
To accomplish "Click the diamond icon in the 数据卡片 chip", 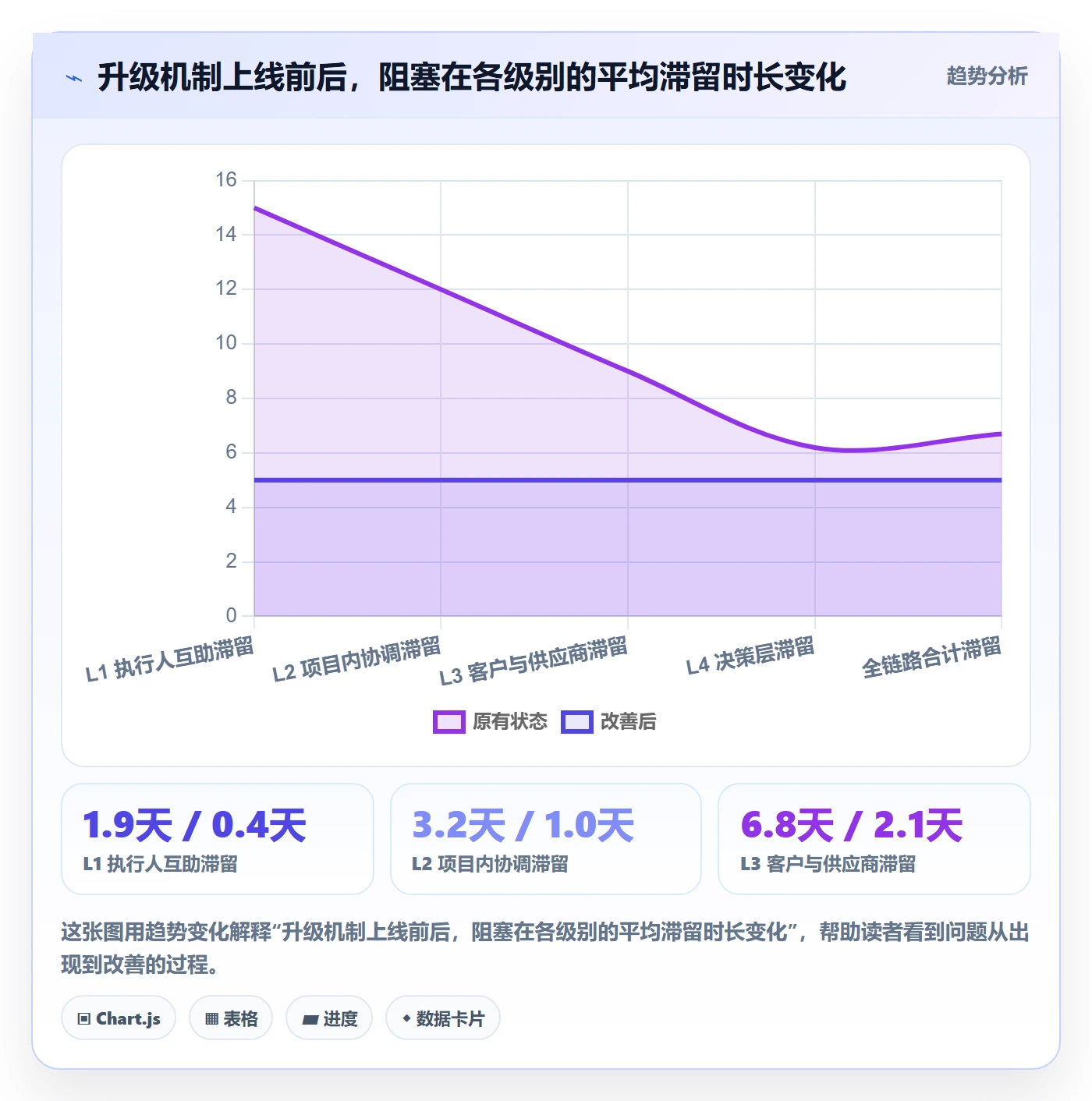I will coord(406,1018).
